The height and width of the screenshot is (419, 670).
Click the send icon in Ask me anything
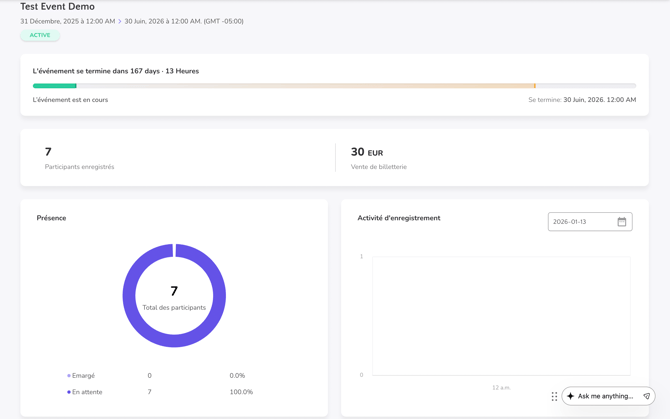point(646,396)
